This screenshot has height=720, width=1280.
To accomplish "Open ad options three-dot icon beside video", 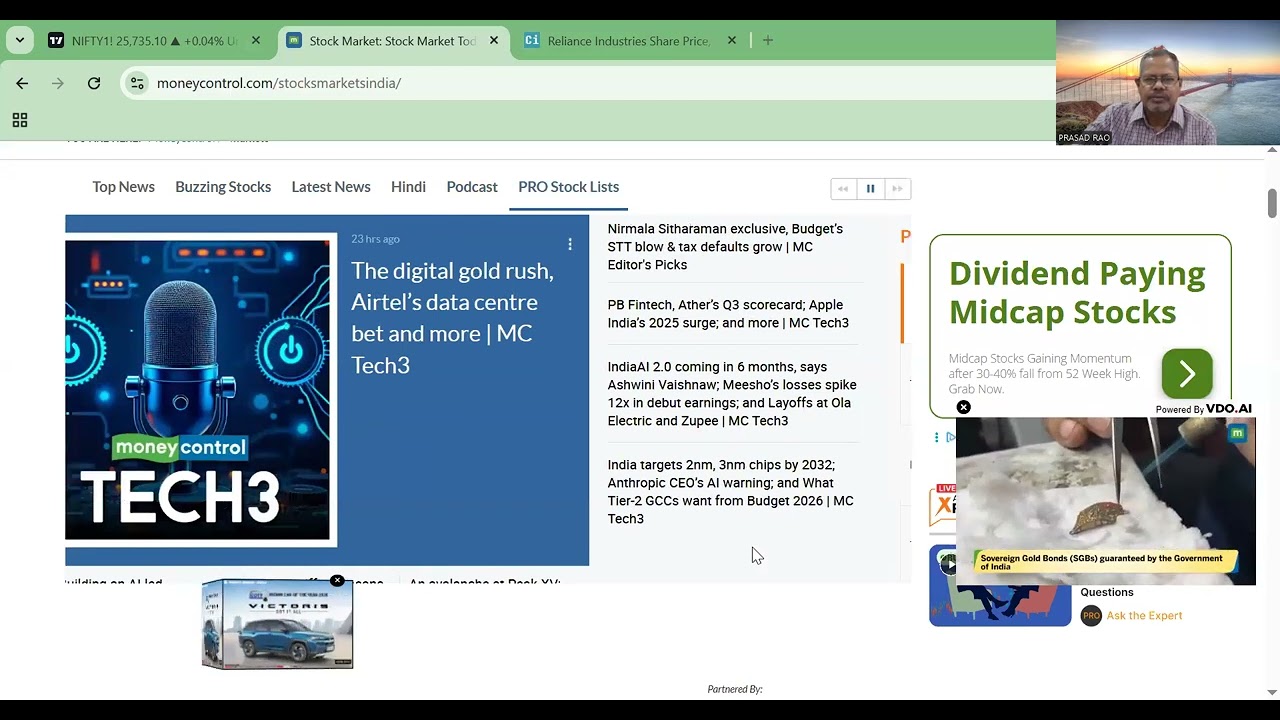I will coord(937,437).
